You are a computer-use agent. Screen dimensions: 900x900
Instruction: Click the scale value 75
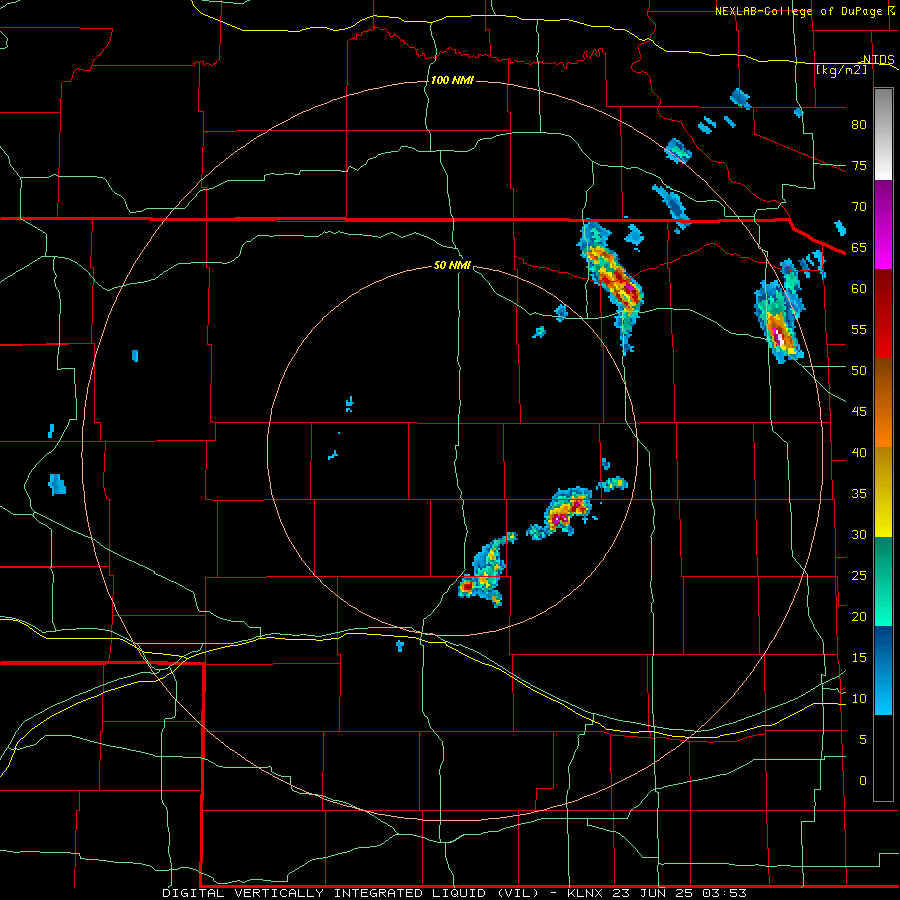[859, 166]
